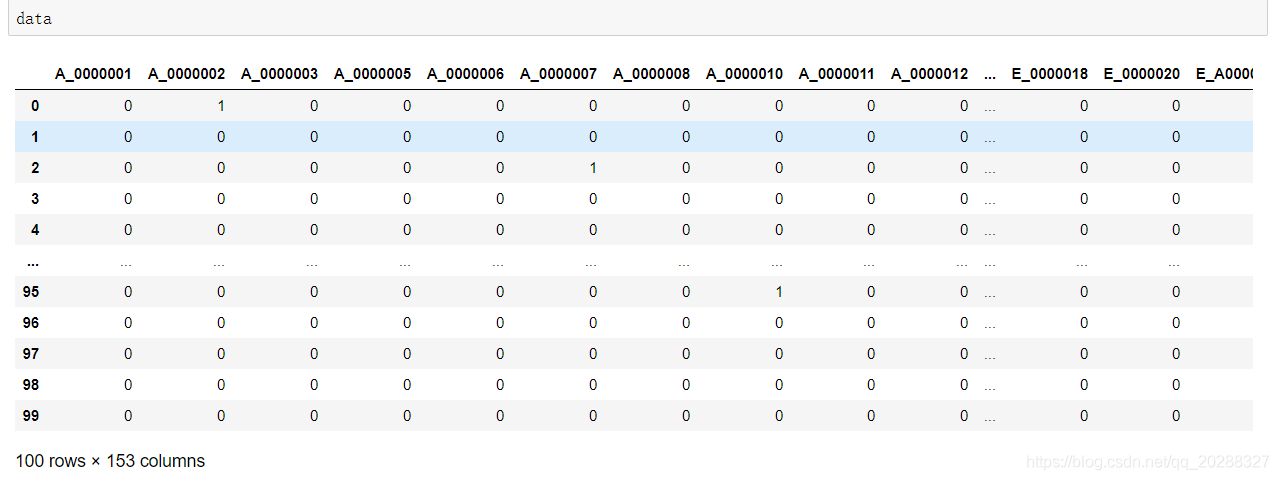The height and width of the screenshot is (480, 1279).
Task: Click the row index label 4
Action: (x=35, y=230)
